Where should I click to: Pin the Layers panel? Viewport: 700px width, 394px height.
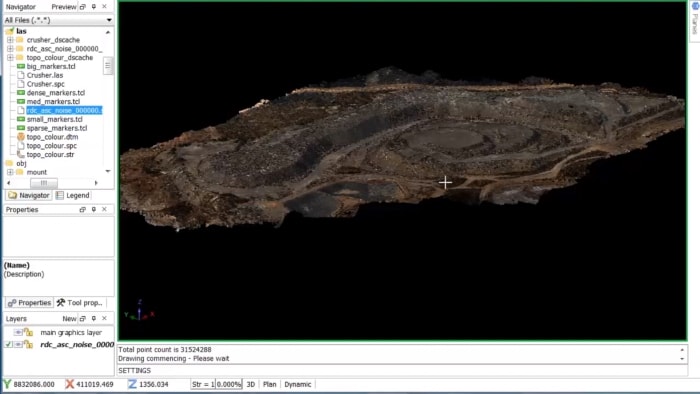93,319
